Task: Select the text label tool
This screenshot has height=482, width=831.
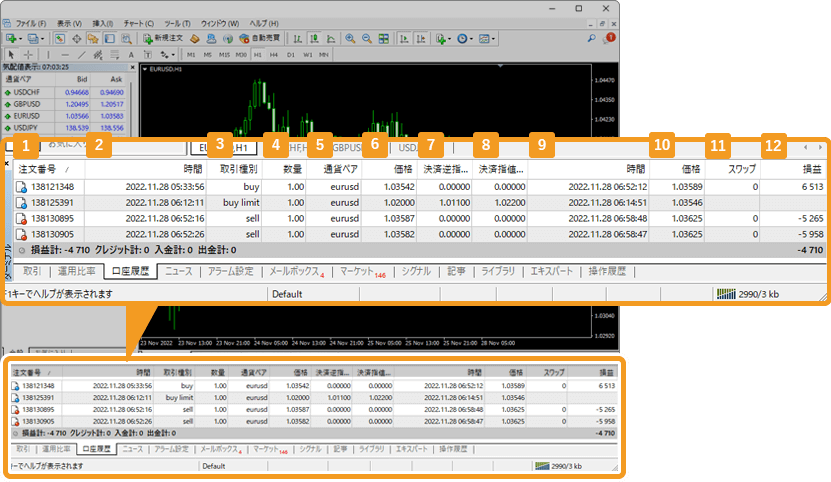Action: coord(148,55)
